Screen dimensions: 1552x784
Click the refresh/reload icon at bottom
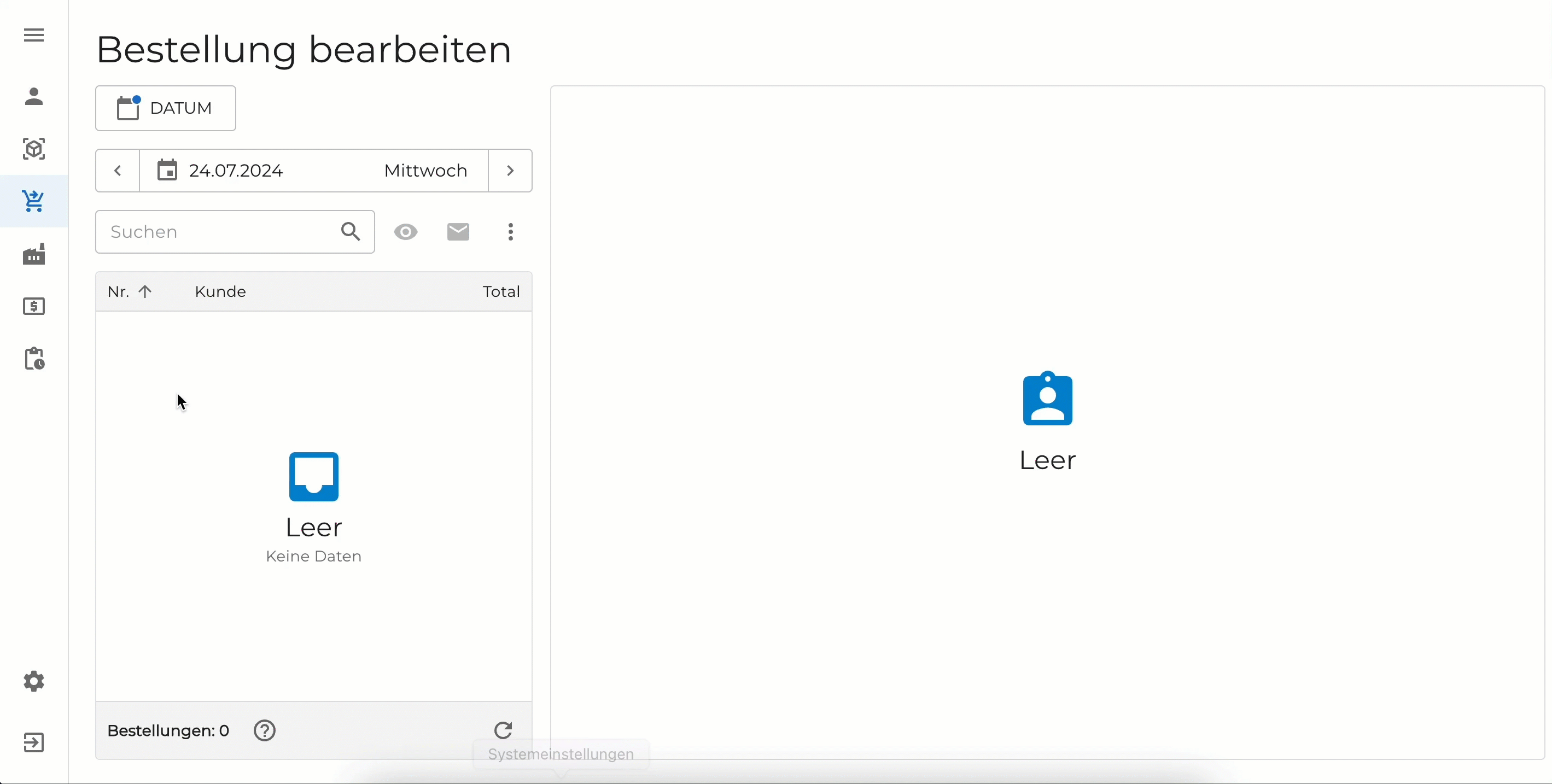point(503,730)
